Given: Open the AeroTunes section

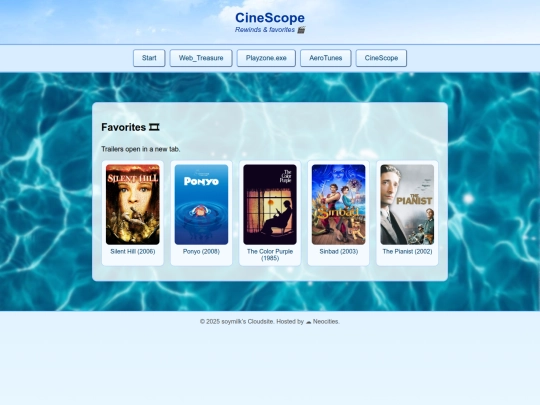Looking at the screenshot, I should tap(325, 58).
